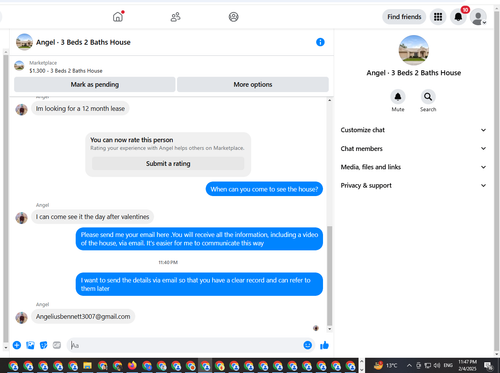500x373 pixels.
Task: Click Angel's avatar beside the 12 month lease message
Action: point(21,109)
